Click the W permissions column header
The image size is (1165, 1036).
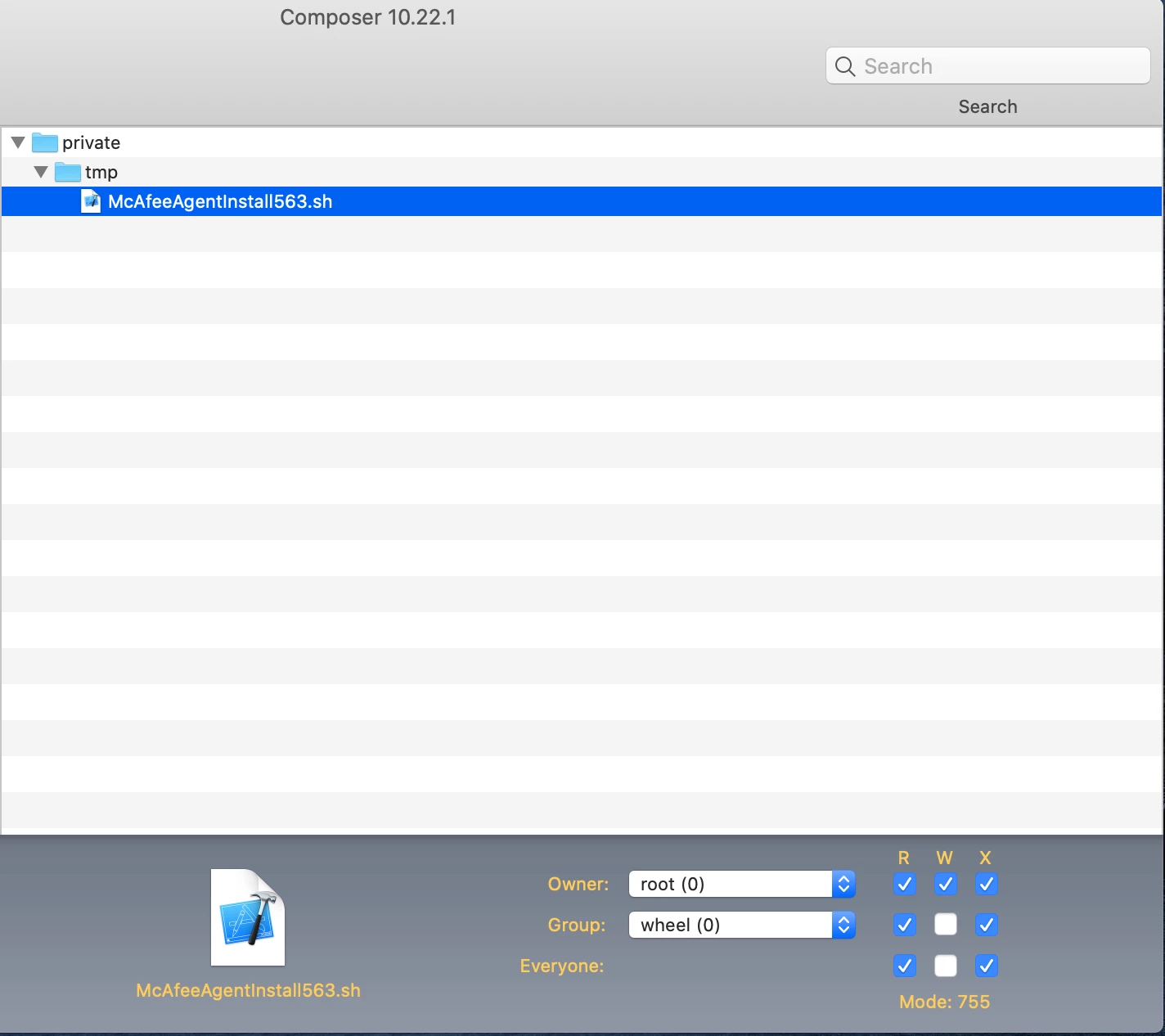pyautogui.click(x=945, y=858)
